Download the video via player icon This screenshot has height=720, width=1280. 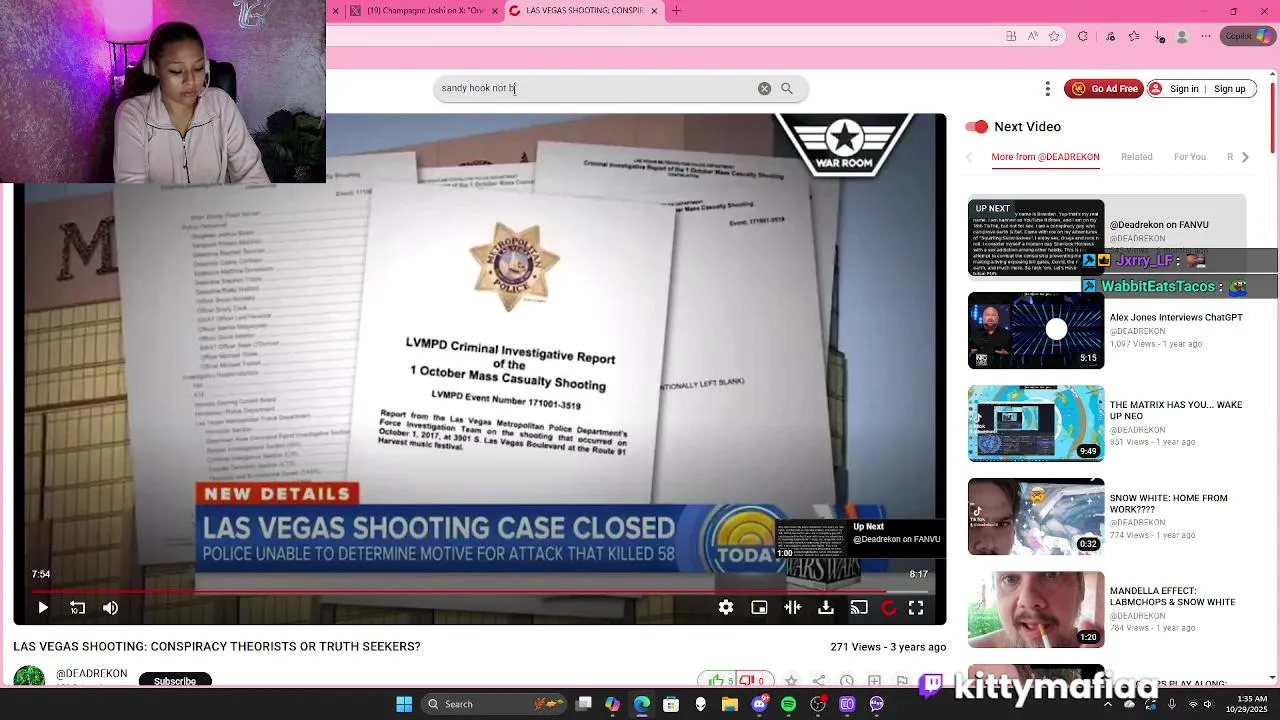tap(826, 607)
